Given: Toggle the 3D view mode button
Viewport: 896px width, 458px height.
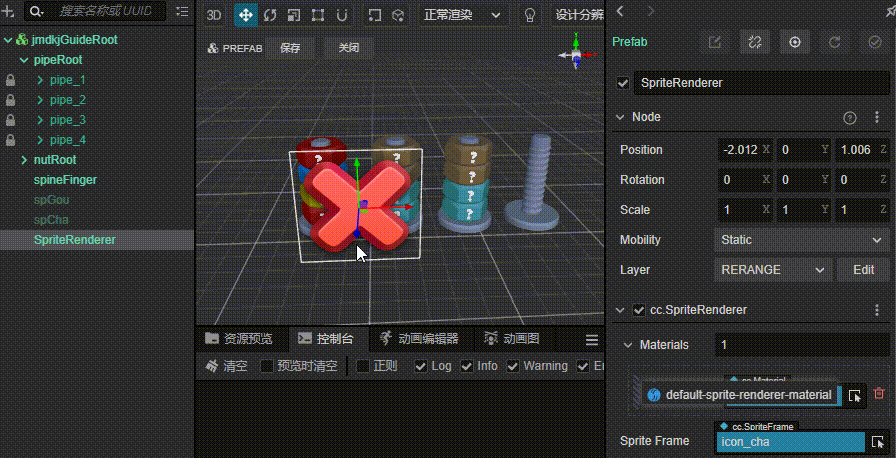Looking at the screenshot, I should pyautogui.click(x=214, y=15).
